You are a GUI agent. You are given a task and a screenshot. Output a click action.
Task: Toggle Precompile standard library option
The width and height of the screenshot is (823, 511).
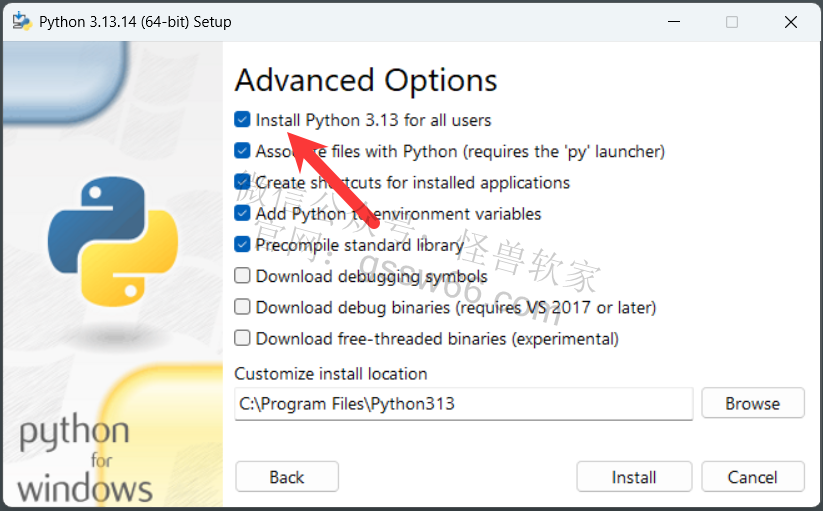pos(242,244)
